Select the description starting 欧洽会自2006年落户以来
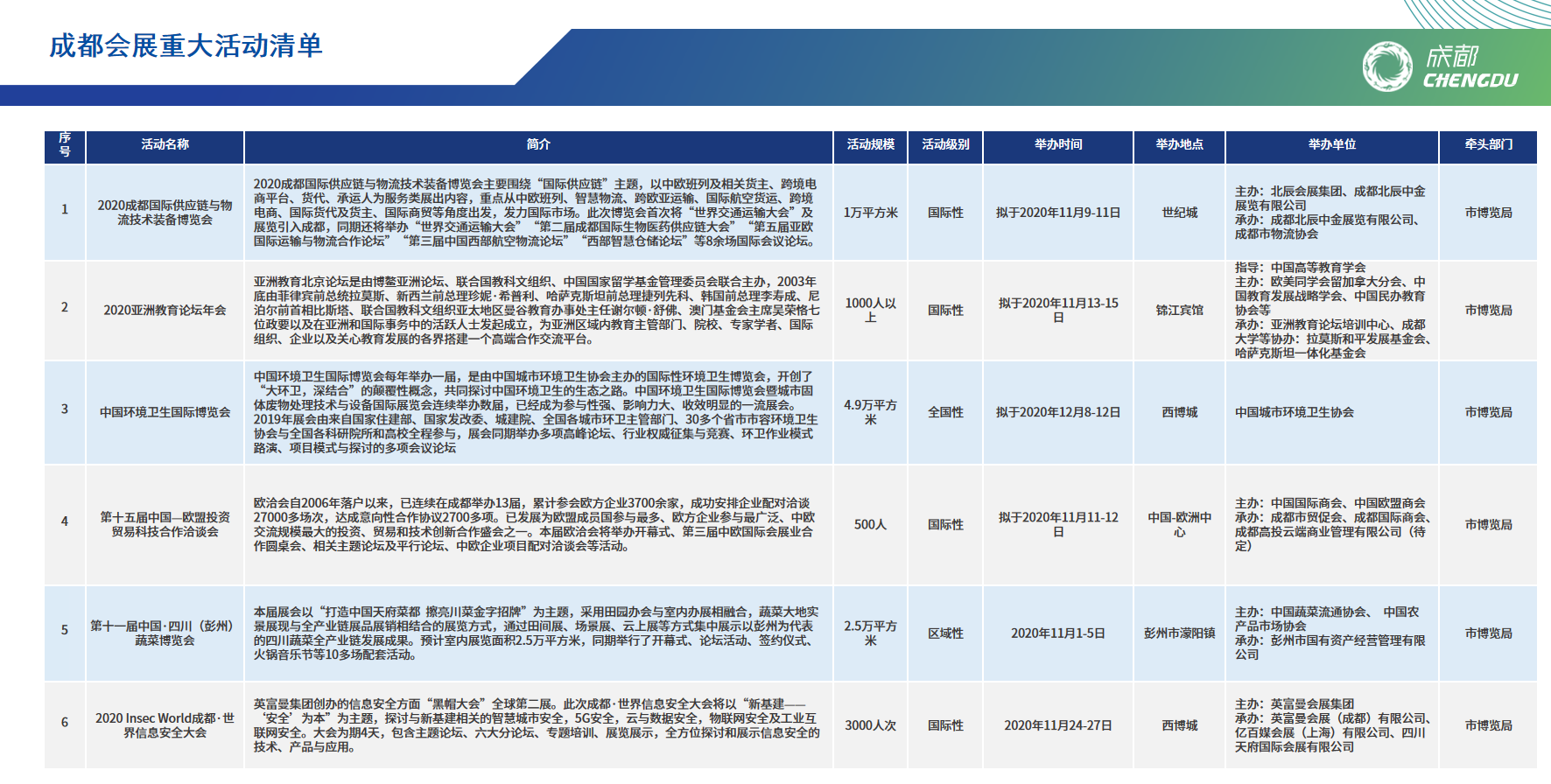Screen dimensions: 1551x784 pos(535,524)
